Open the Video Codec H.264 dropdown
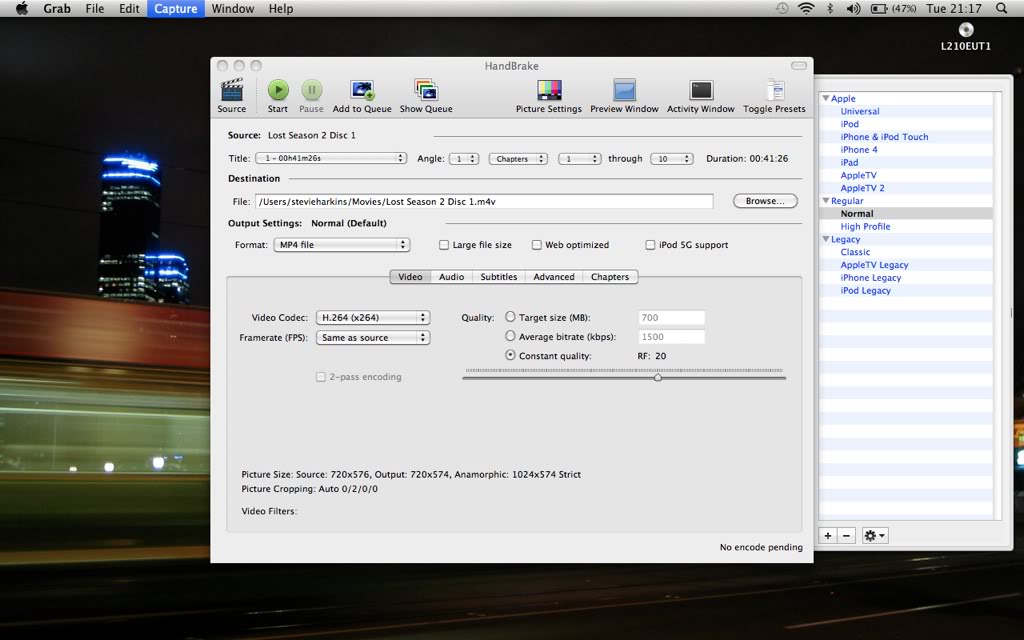This screenshot has width=1024, height=640. [x=373, y=317]
